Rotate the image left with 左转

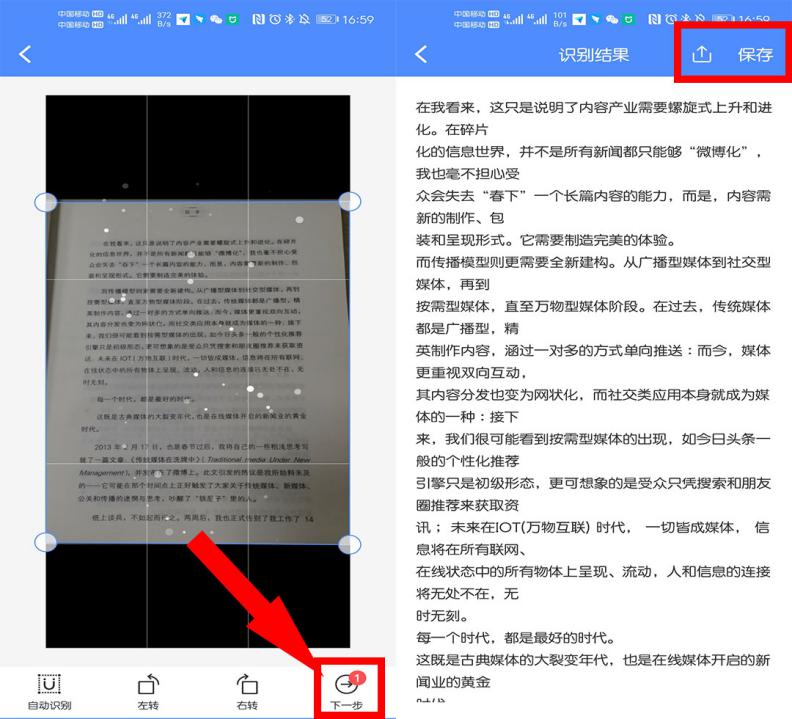tap(148, 692)
